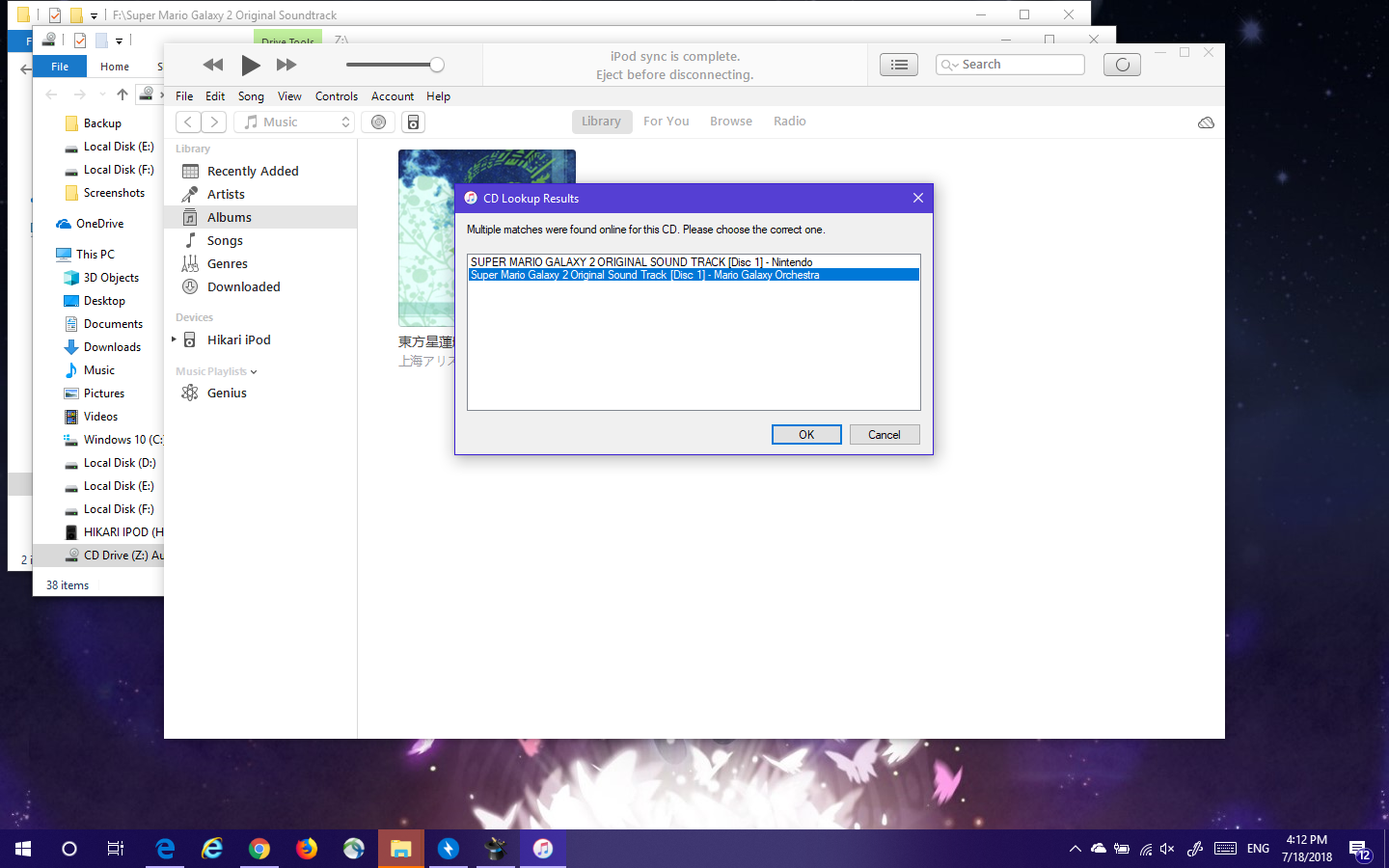The image size is (1389, 868).
Task: Select Albums in Library sidebar
Action: [260, 217]
